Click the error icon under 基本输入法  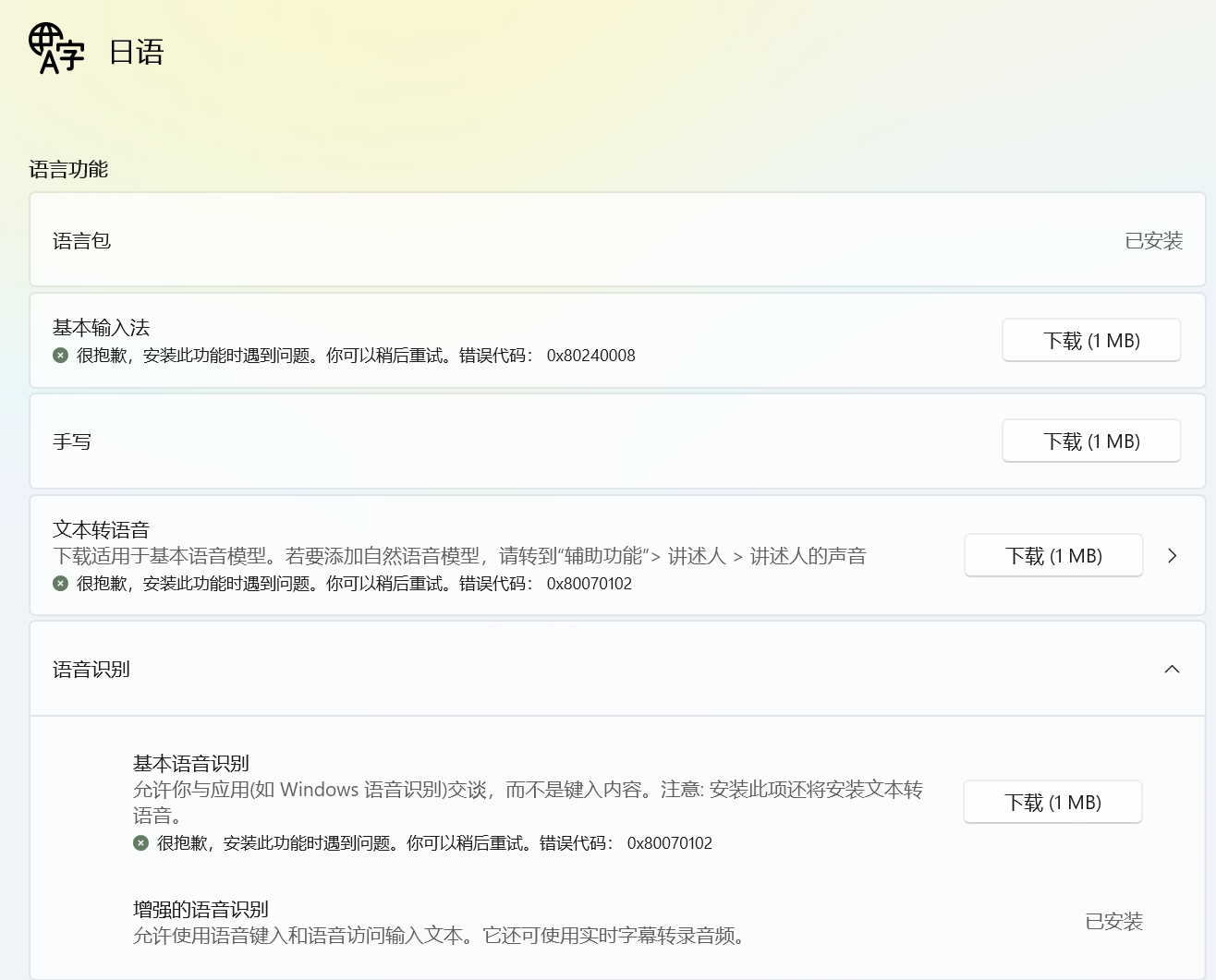click(60, 356)
